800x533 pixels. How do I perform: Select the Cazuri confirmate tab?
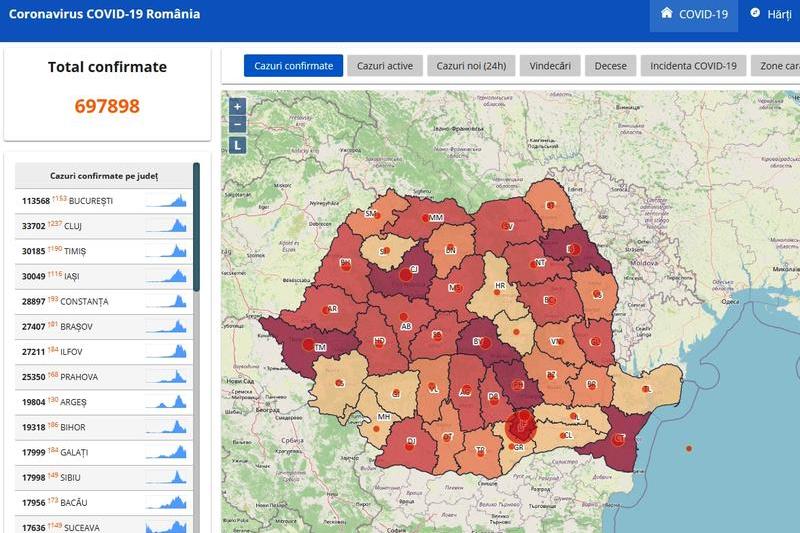(x=293, y=66)
